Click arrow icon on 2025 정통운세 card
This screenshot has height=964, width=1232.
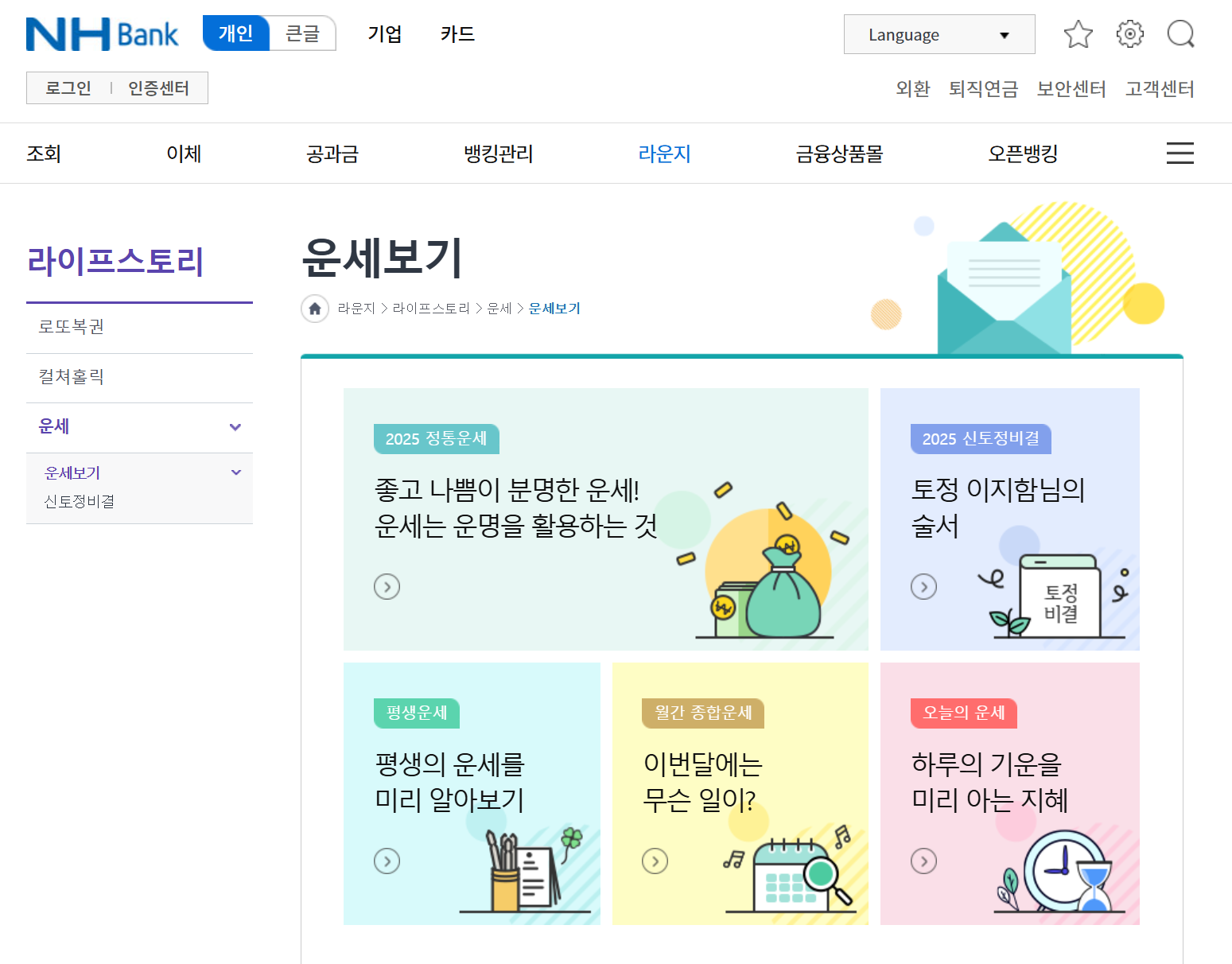[387, 587]
